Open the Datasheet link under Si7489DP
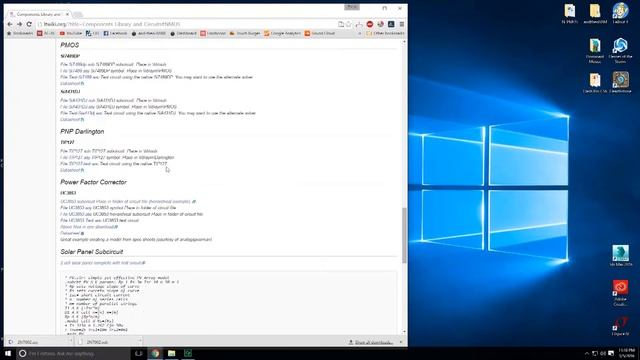Screen dimensions: 640x360 click(72, 83)
